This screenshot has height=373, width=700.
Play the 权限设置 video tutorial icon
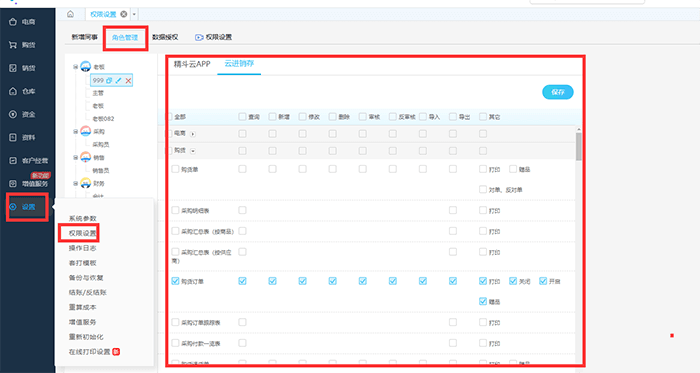point(199,37)
